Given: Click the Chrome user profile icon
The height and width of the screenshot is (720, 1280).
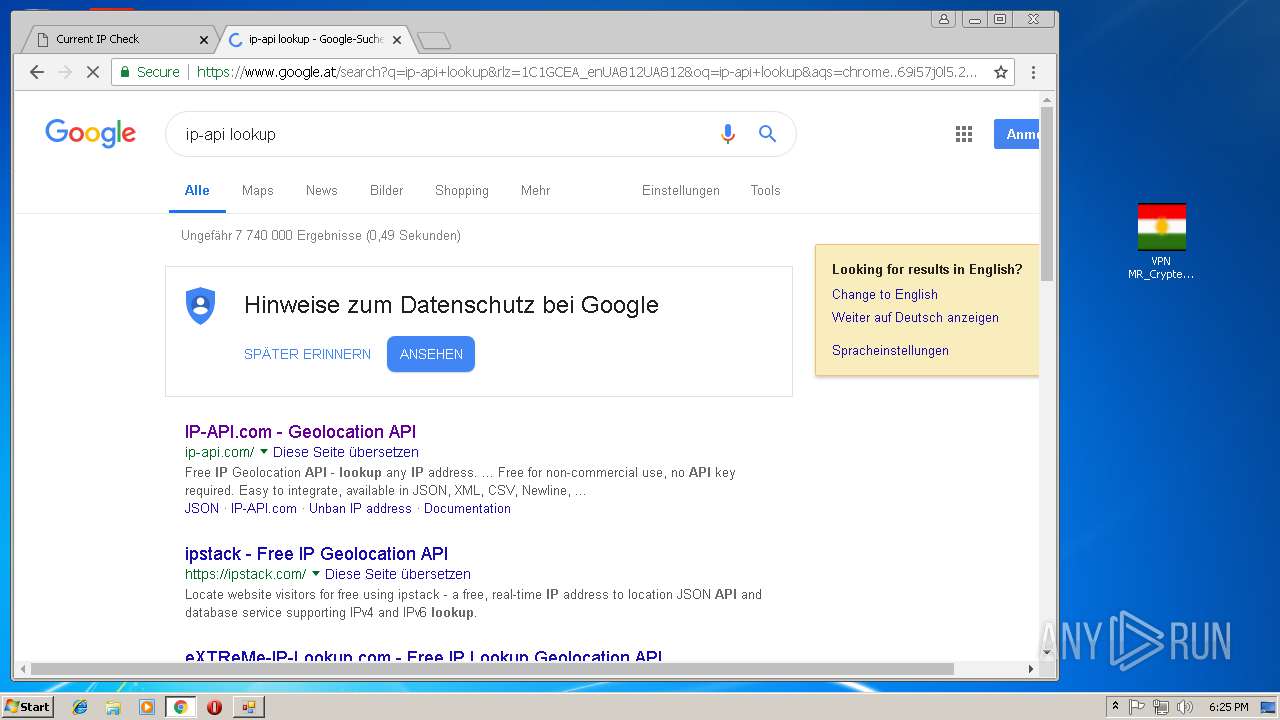Looking at the screenshot, I should pyautogui.click(x=943, y=19).
